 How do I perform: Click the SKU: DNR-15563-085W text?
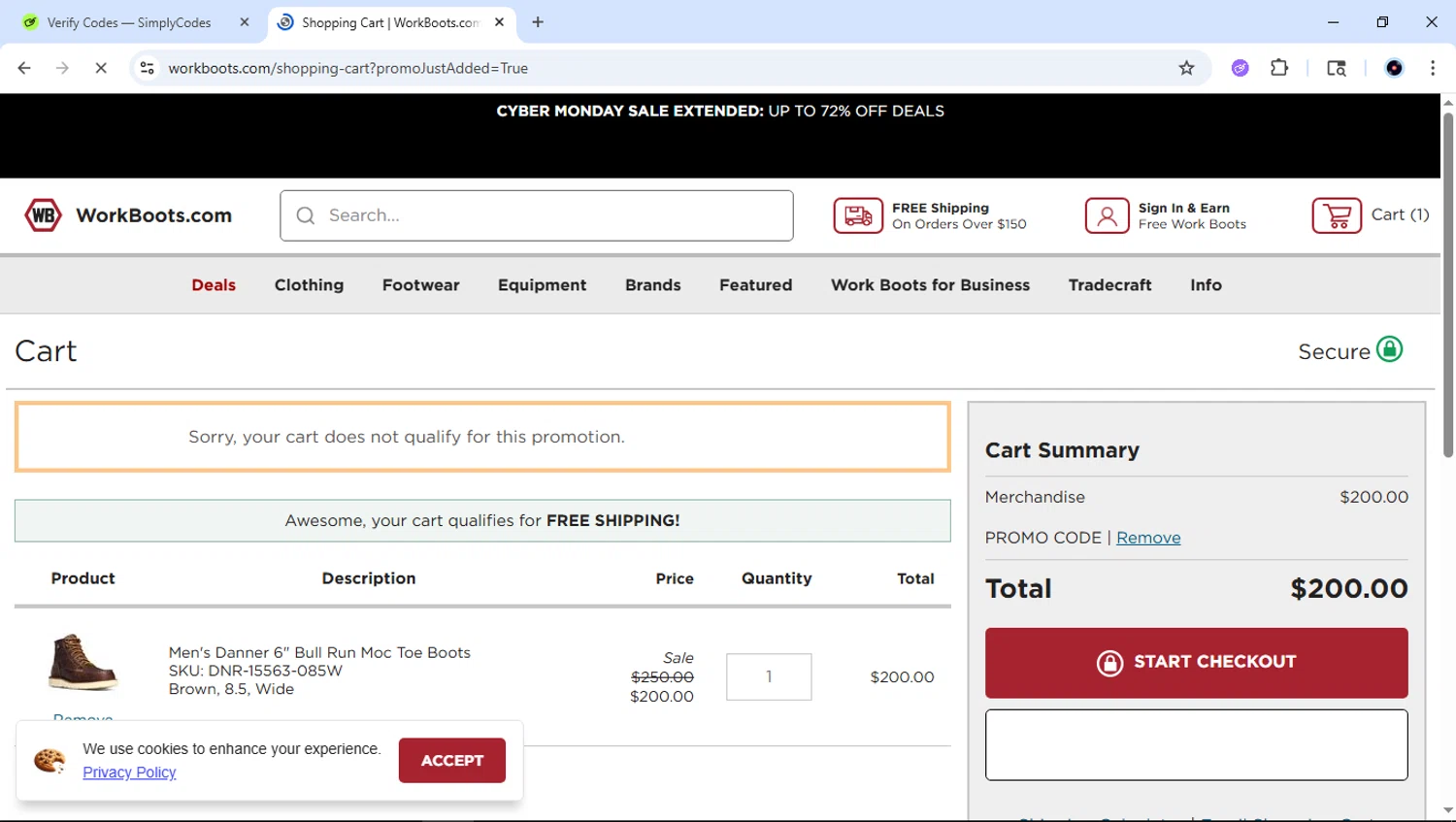tap(255, 671)
